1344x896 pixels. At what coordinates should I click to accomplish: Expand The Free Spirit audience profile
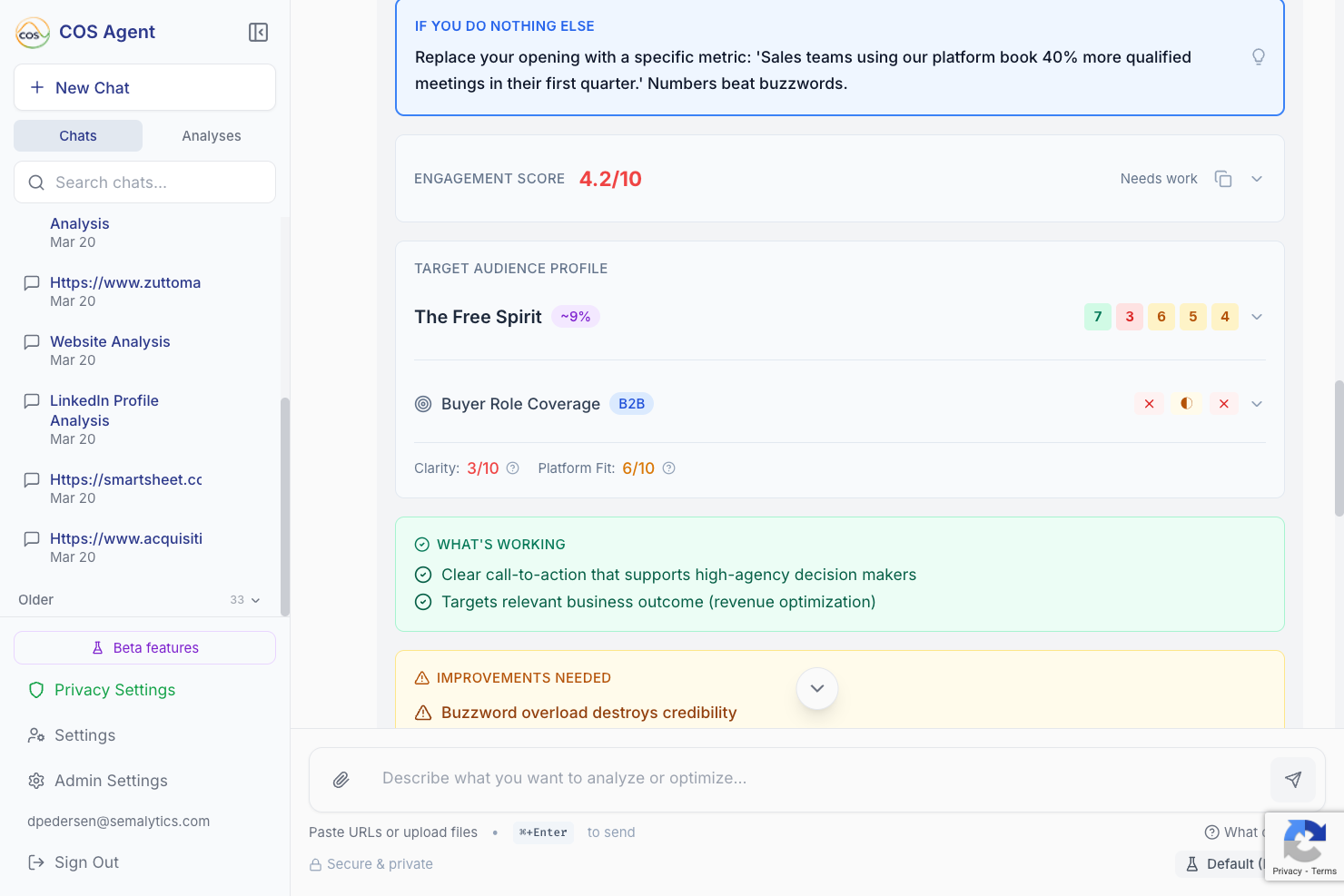pos(1257,317)
